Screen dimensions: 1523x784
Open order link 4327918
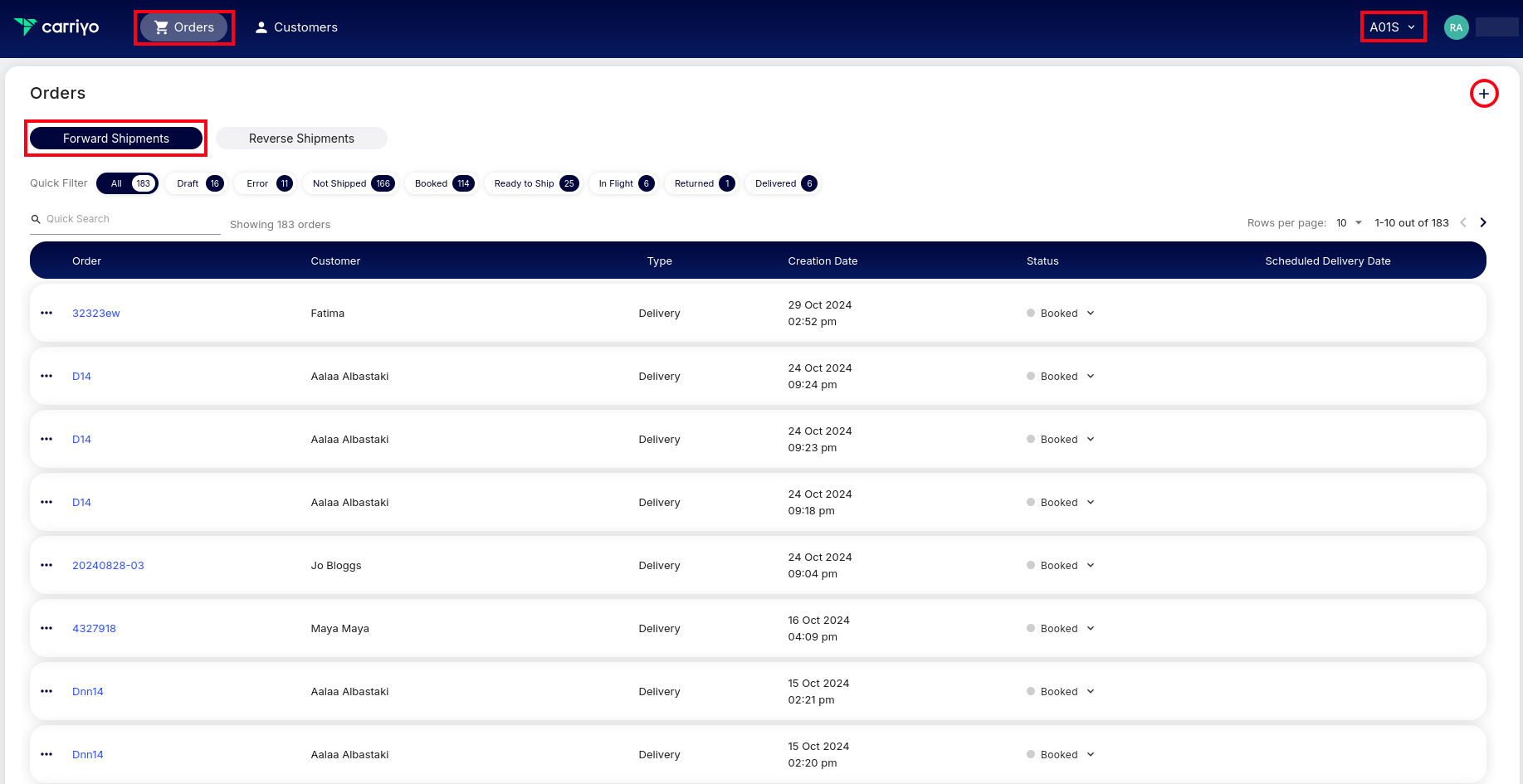(94, 628)
